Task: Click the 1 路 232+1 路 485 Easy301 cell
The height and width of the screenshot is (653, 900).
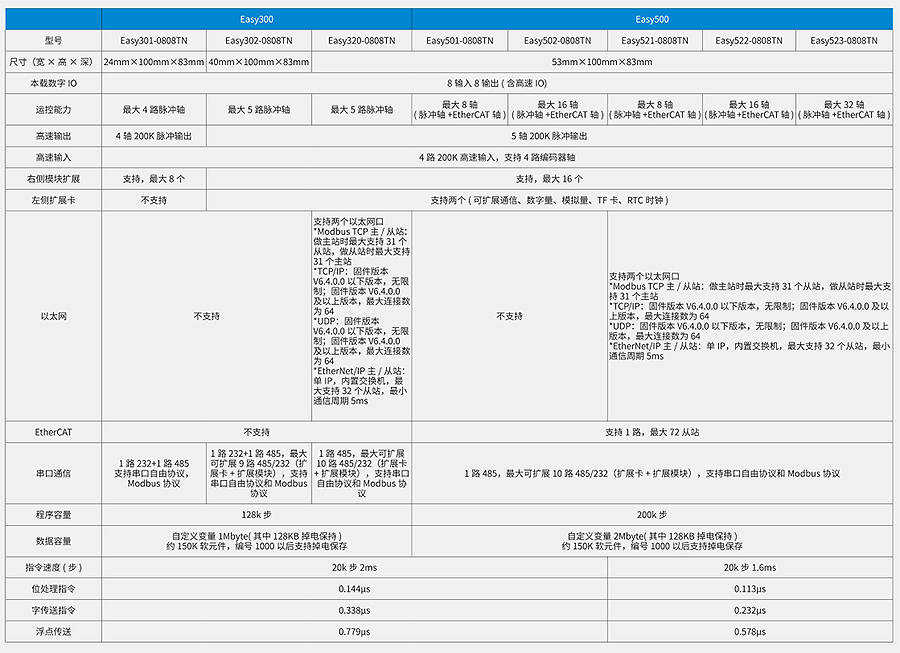Action: tap(154, 473)
